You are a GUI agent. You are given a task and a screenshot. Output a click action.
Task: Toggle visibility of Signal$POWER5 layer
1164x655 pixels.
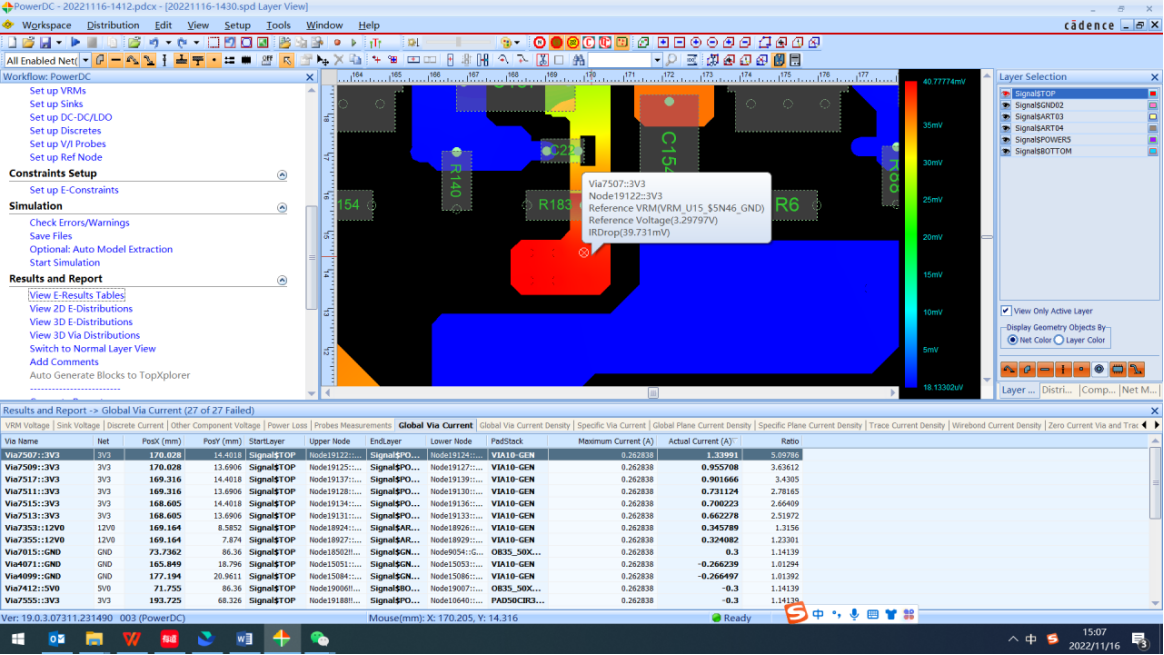[1006, 140]
